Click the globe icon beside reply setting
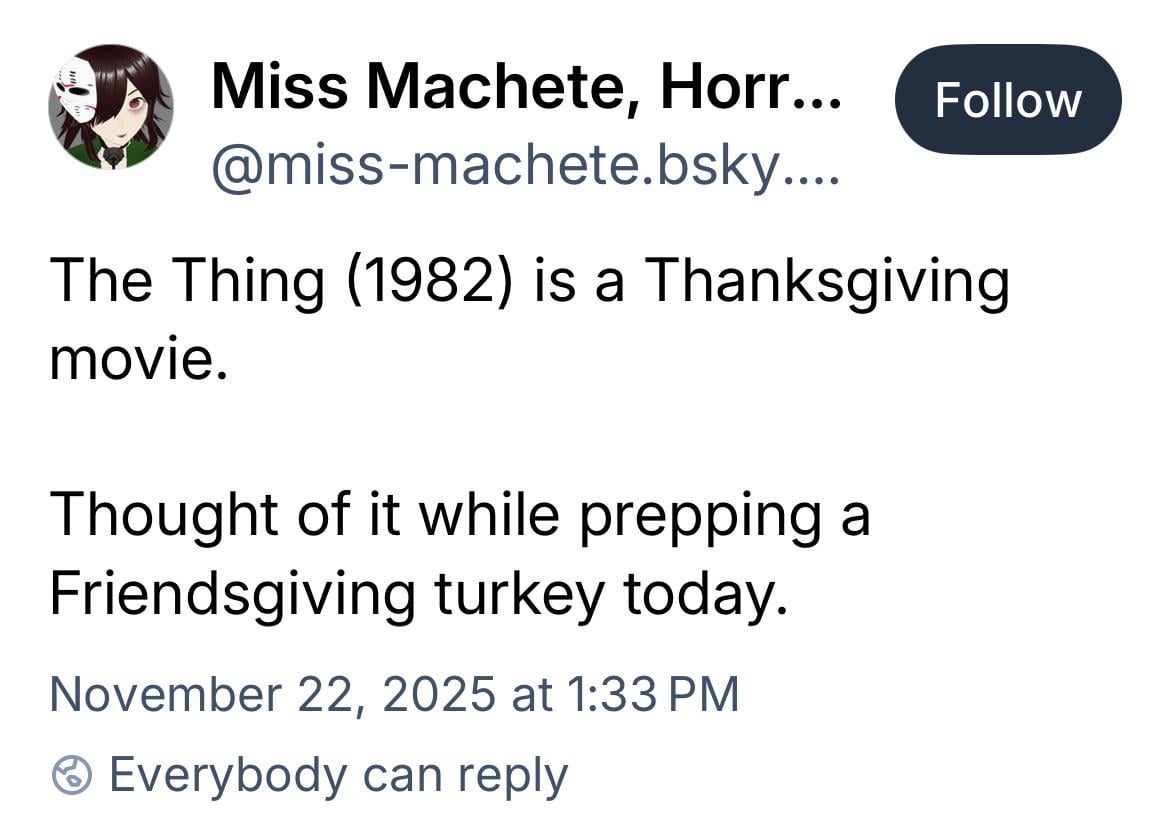Image resolution: width=1170 pixels, height=828 pixels. pos(72,775)
